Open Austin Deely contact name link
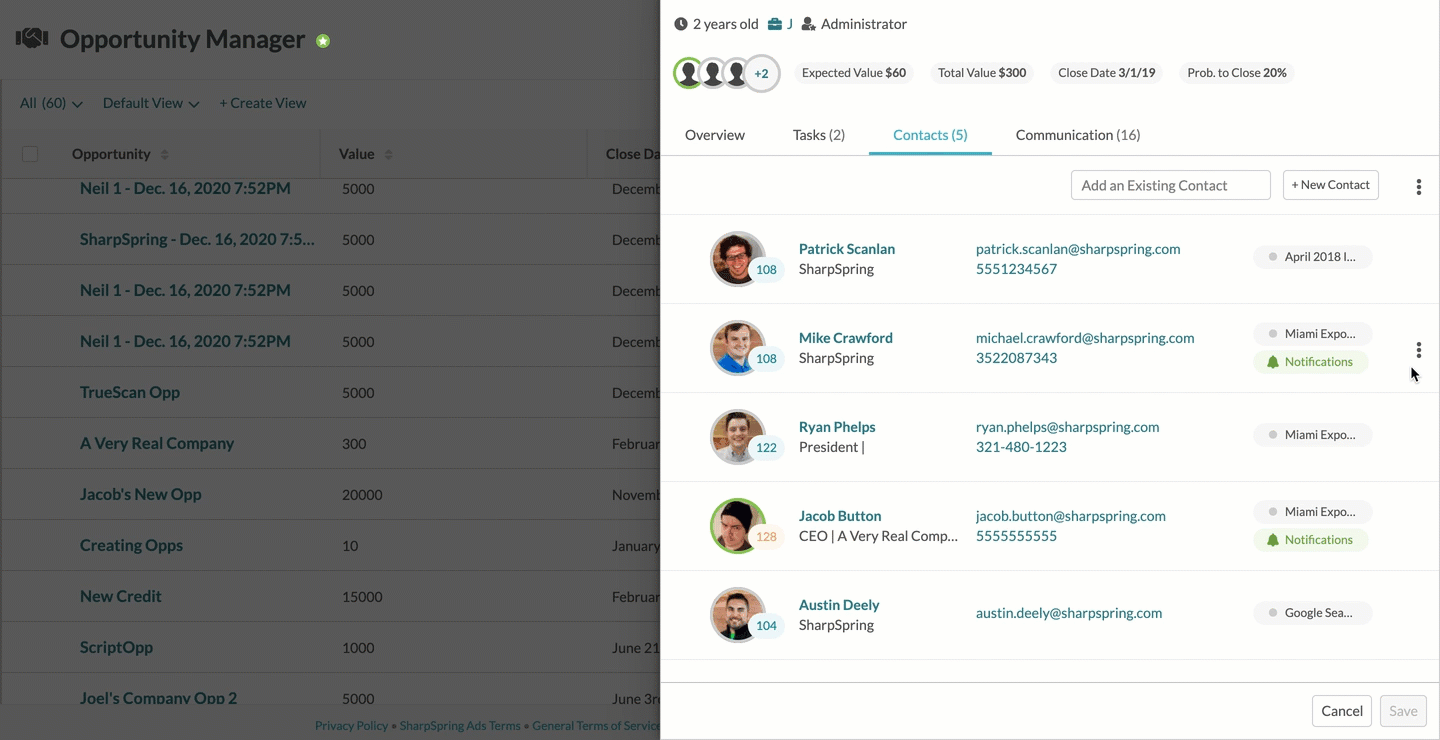Screen dimensions: 1440x740 [839, 605]
